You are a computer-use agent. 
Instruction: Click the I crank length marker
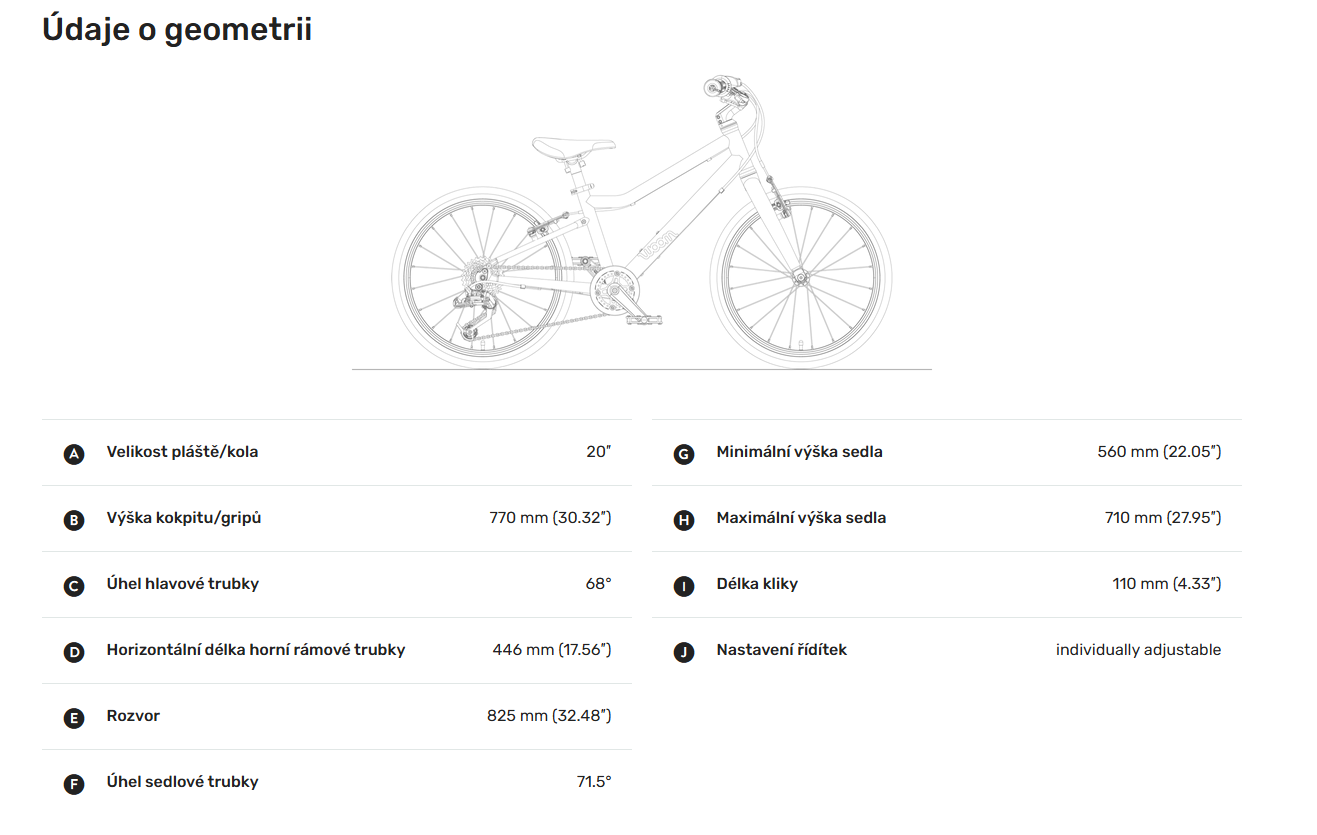coord(684,586)
